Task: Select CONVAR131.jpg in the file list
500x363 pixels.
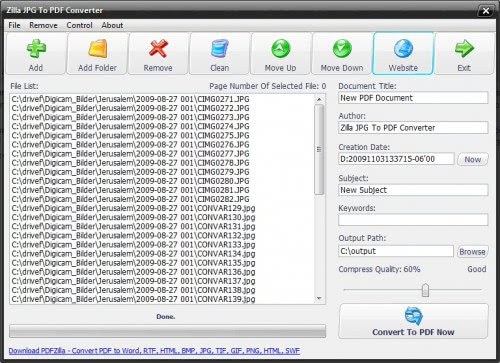Action: click(x=133, y=226)
